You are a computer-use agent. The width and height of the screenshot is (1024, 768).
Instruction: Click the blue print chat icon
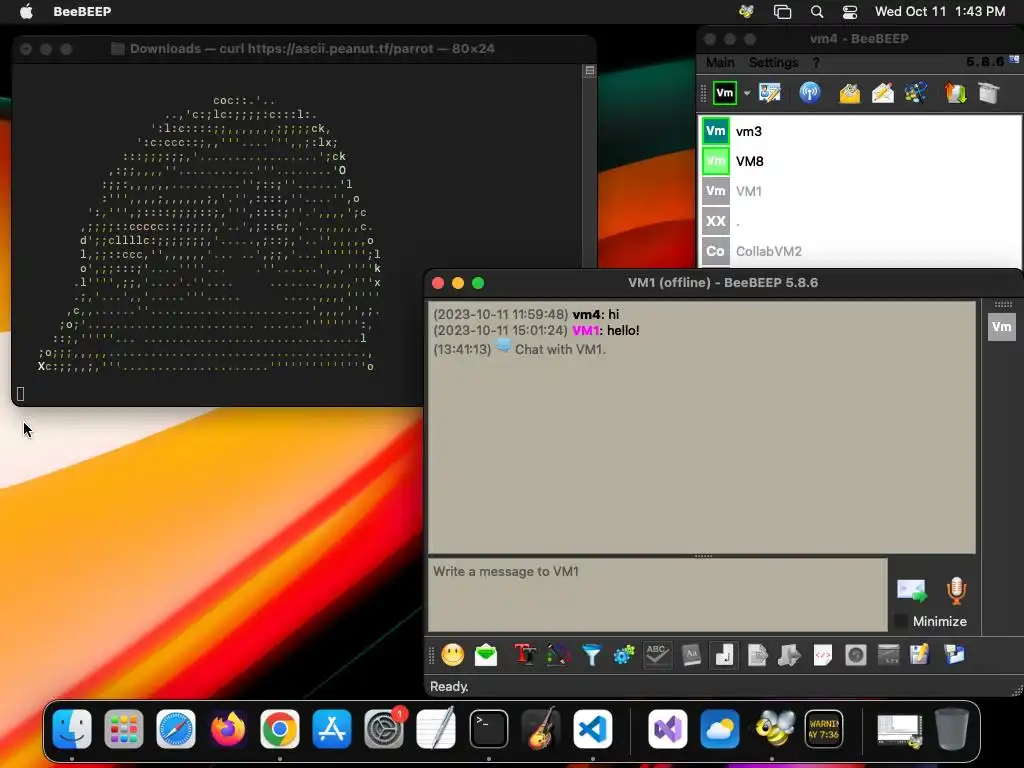(954, 654)
